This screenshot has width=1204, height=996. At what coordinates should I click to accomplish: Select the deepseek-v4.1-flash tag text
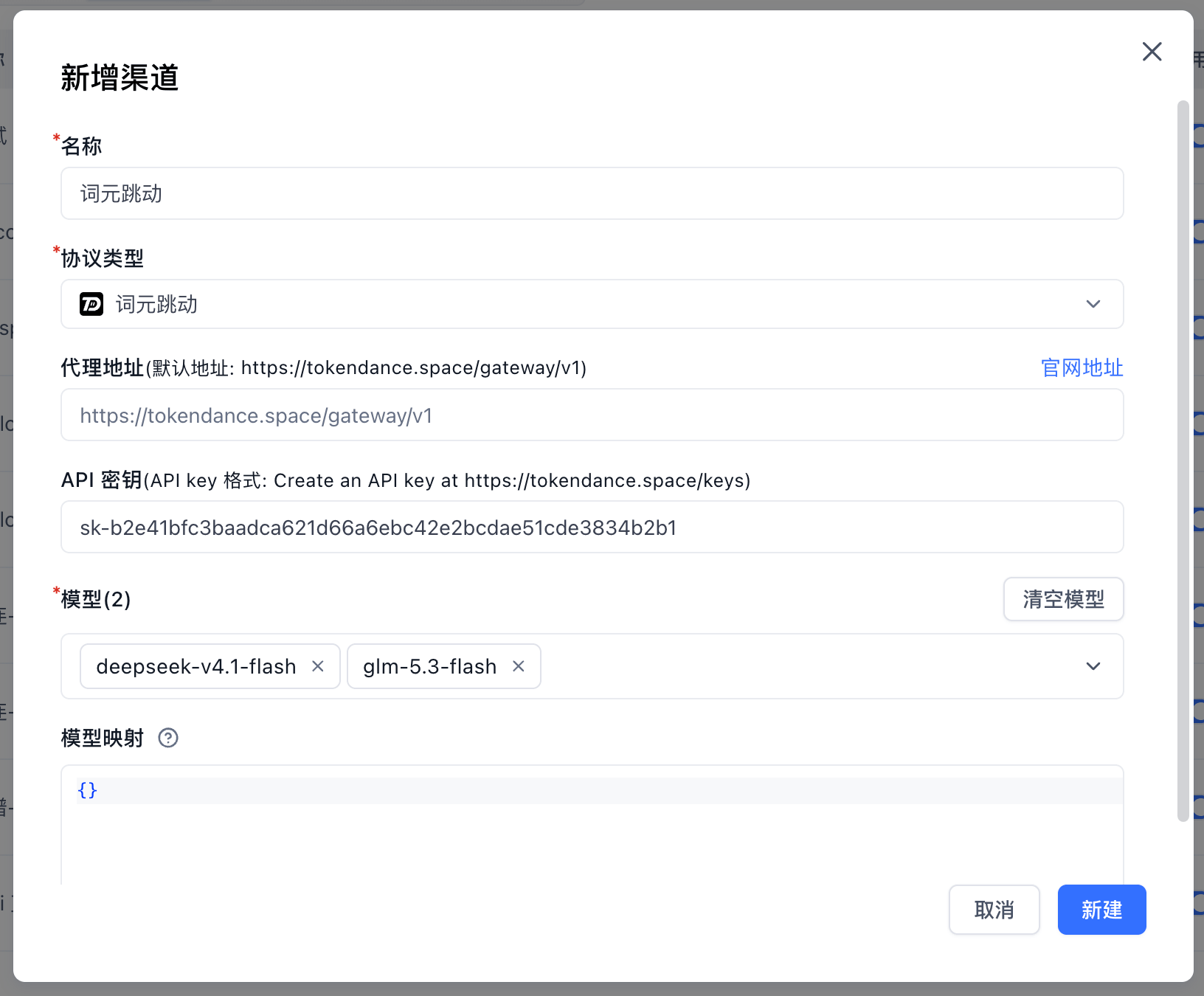196,666
